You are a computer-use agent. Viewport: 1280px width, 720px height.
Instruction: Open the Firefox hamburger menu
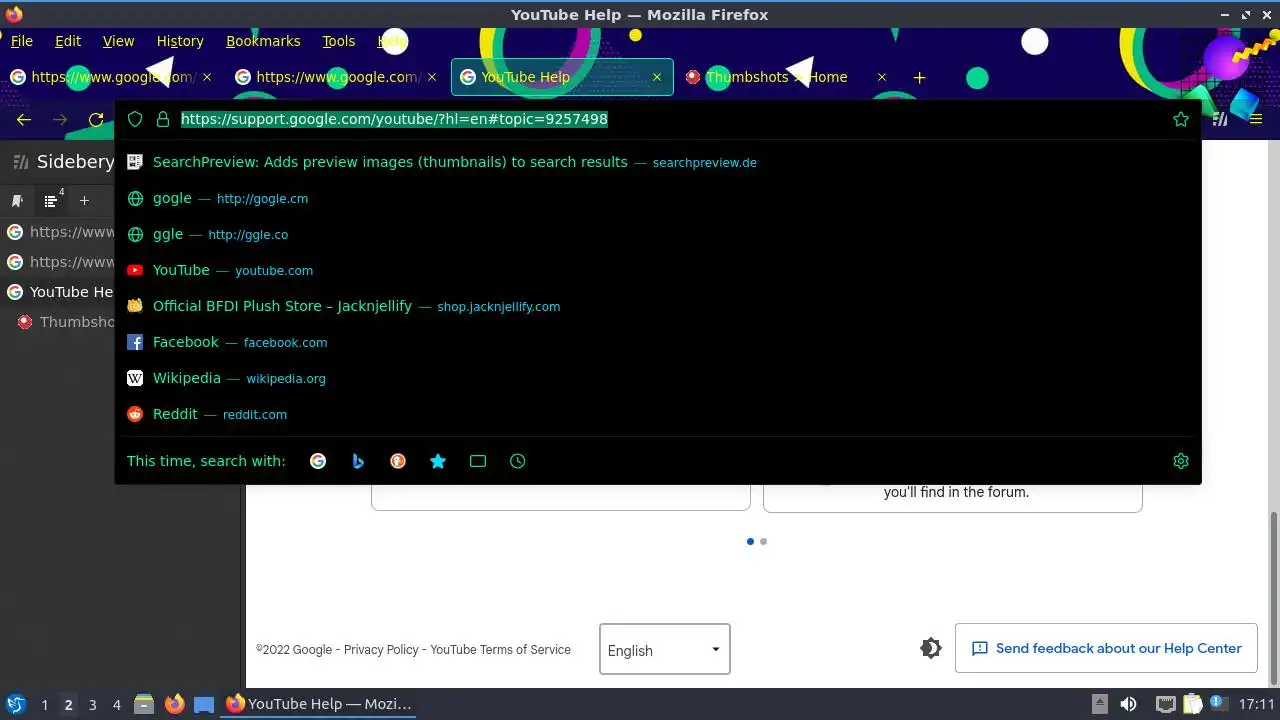coord(1256,119)
